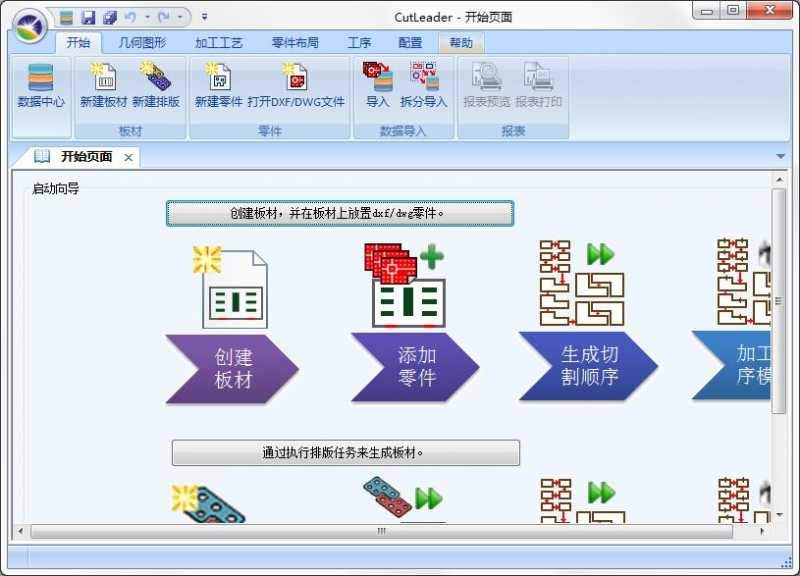Image resolution: width=800 pixels, height=576 pixels.
Task: Click the Save All icon in quick access toolbar
Action: point(109,17)
